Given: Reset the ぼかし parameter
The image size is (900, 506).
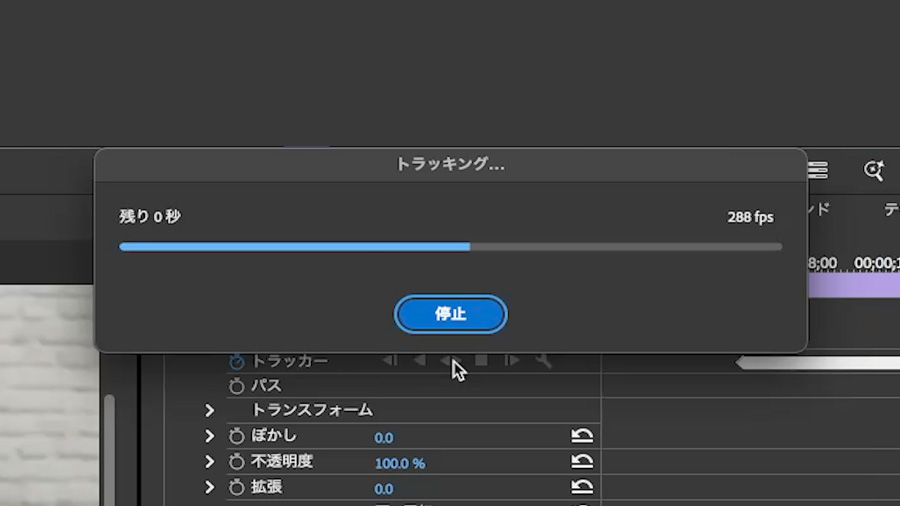Looking at the screenshot, I should [x=581, y=436].
